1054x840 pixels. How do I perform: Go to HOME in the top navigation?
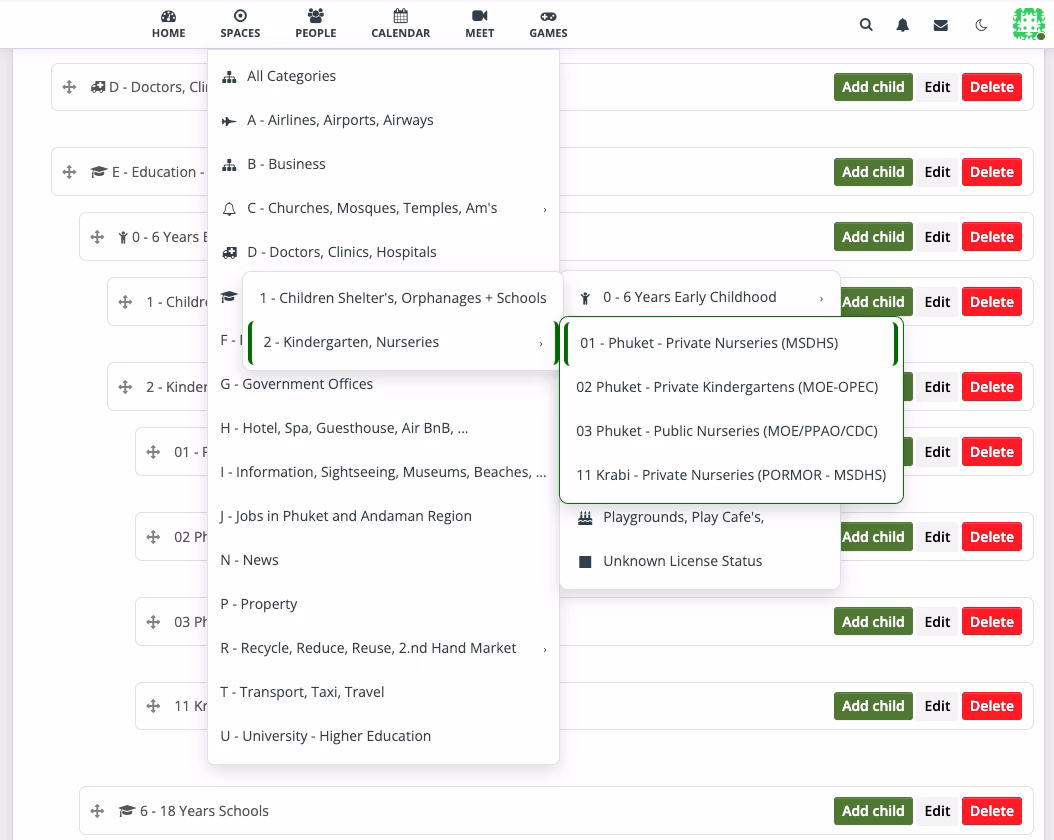(x=168, y=24)
